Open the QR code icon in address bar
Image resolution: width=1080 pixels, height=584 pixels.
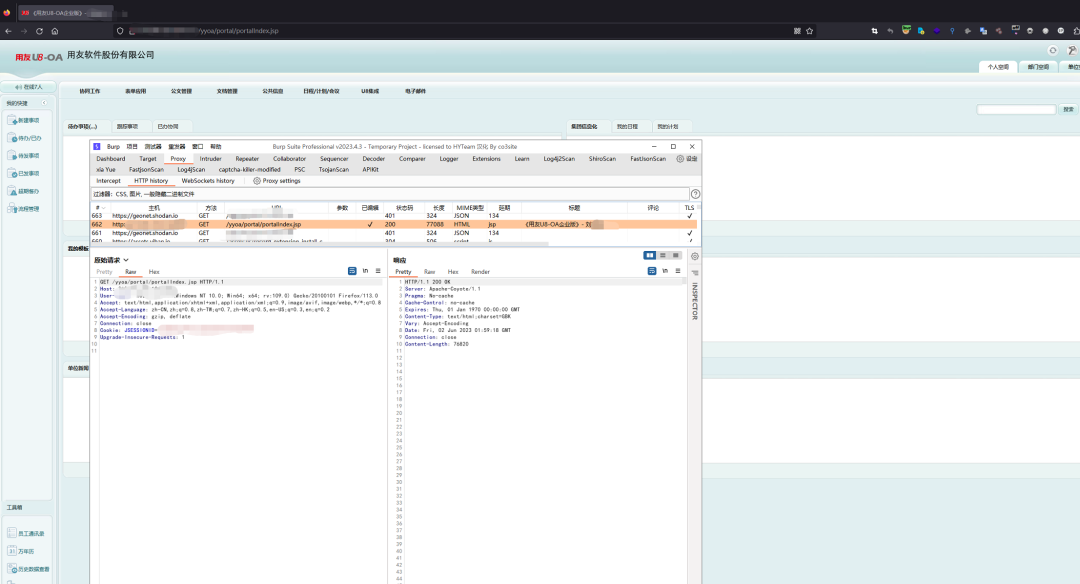coord(797,31)
